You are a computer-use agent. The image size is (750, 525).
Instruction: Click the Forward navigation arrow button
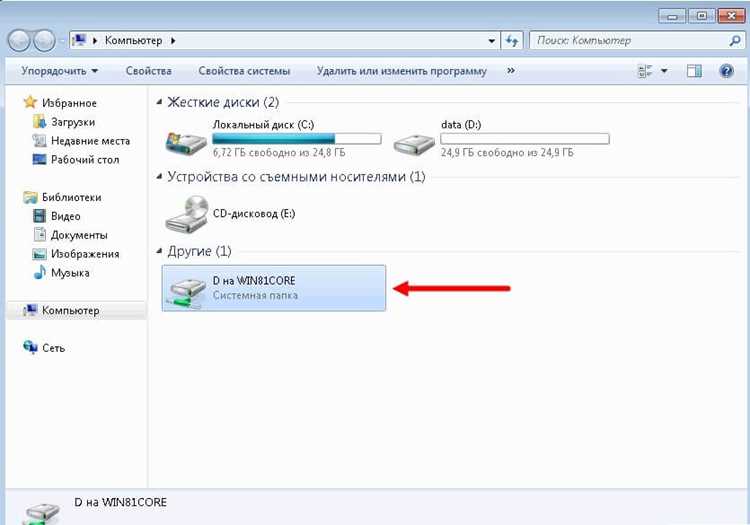[44, 41]
